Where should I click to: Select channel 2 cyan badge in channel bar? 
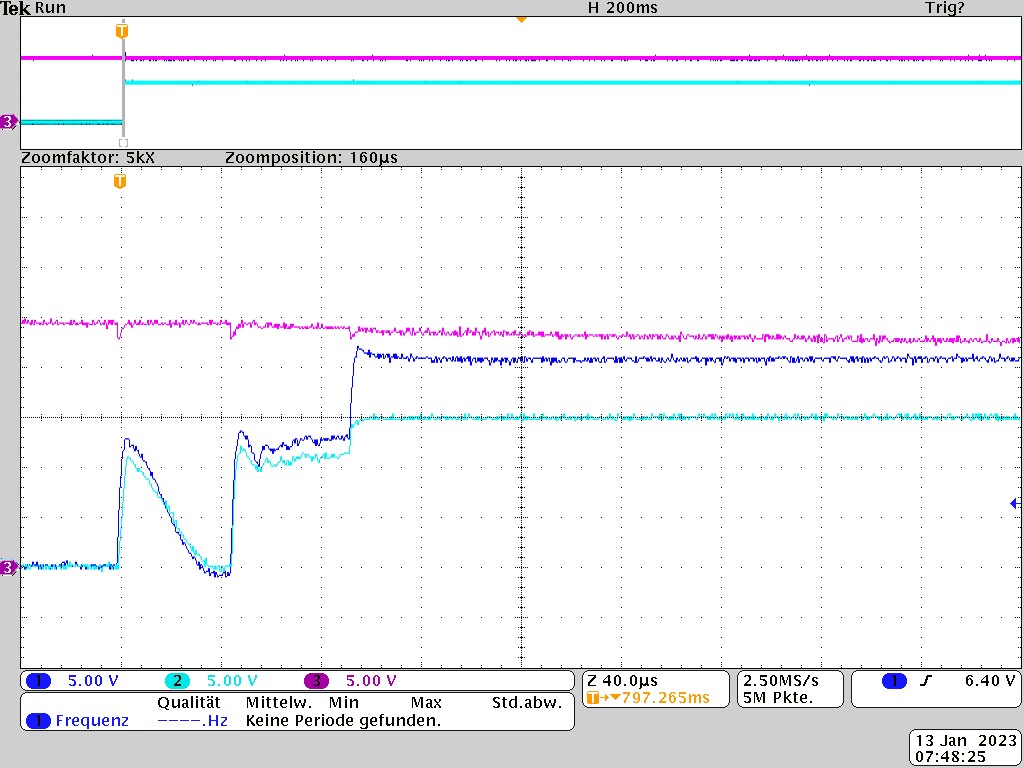point(177,681)
